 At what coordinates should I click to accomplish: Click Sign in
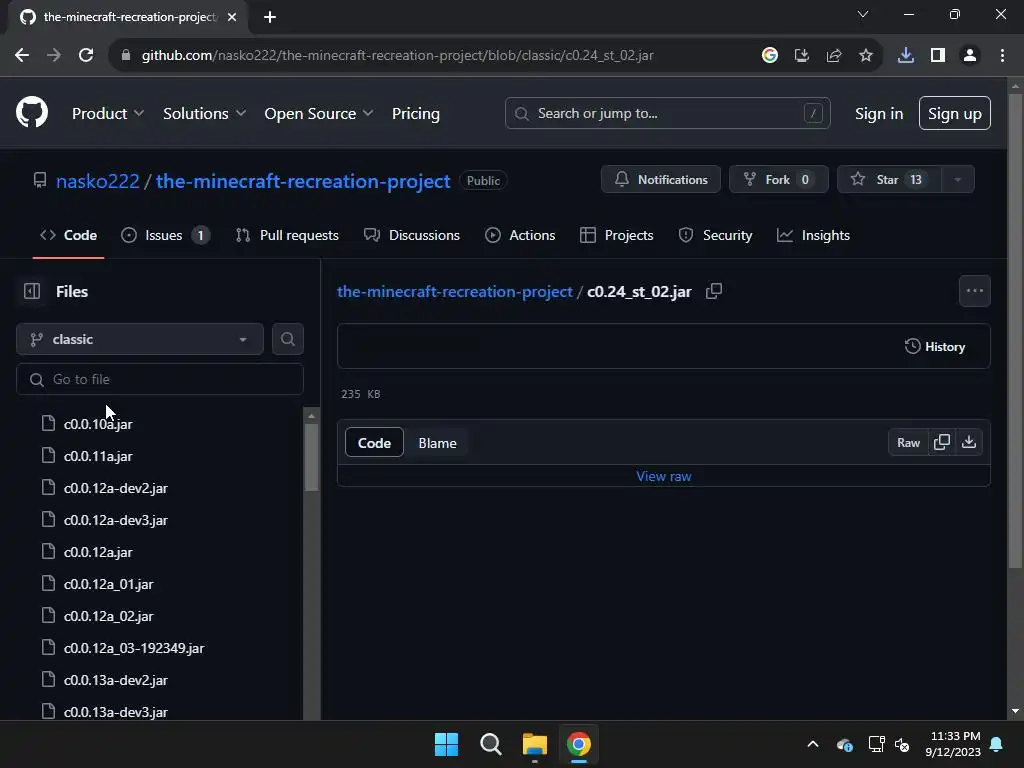tap(879, 113)
